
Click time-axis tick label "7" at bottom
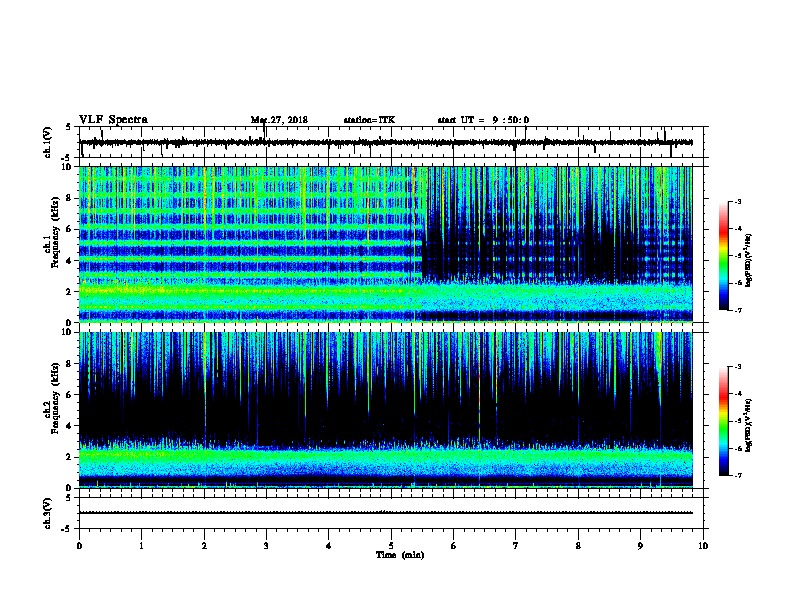coord(516,546)
